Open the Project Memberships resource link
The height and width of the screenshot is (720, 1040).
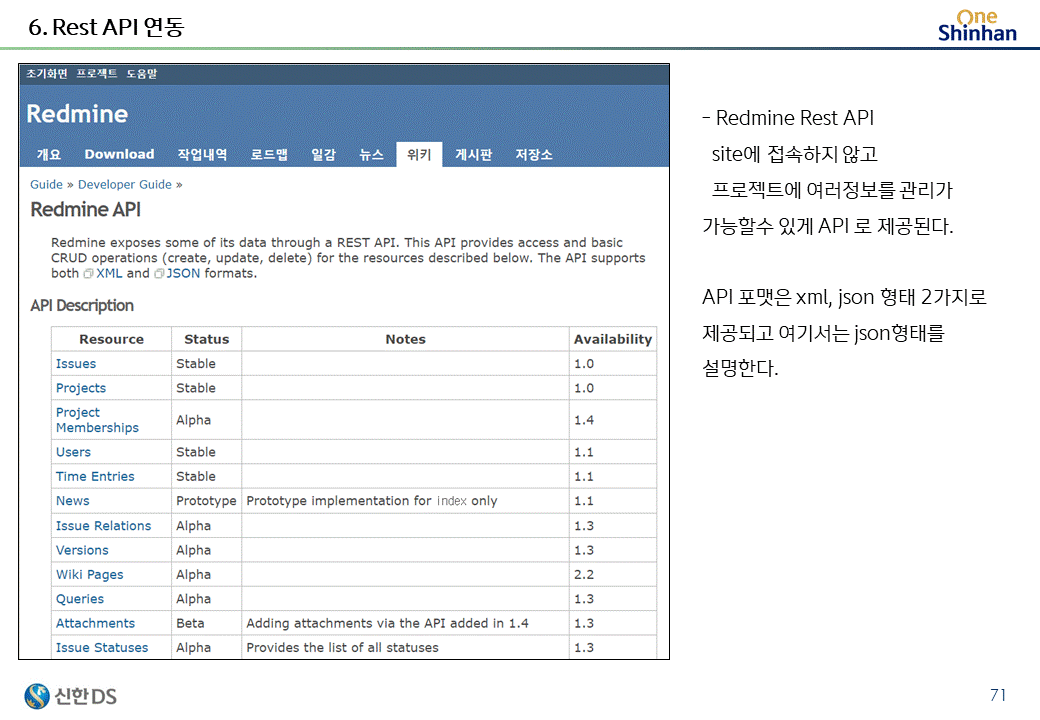click(x=98, y=420)
